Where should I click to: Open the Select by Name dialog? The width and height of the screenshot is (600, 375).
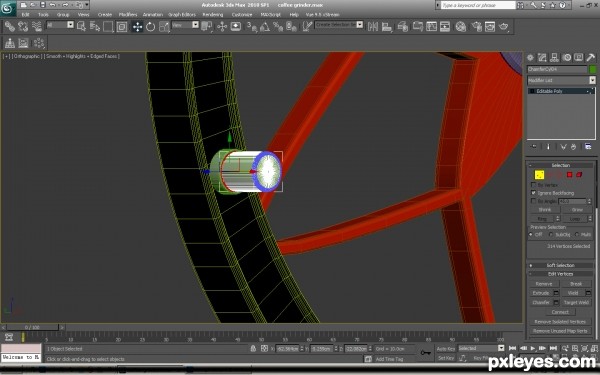[95, 26]
